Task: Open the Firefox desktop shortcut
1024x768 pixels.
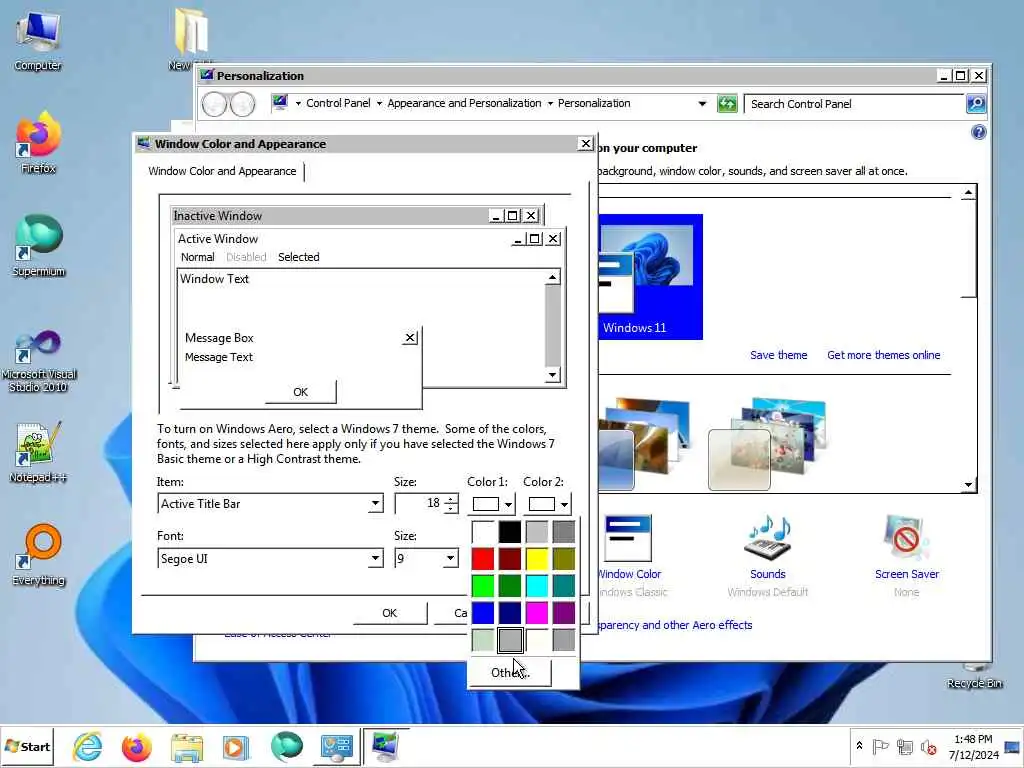Action: point(38,143)
